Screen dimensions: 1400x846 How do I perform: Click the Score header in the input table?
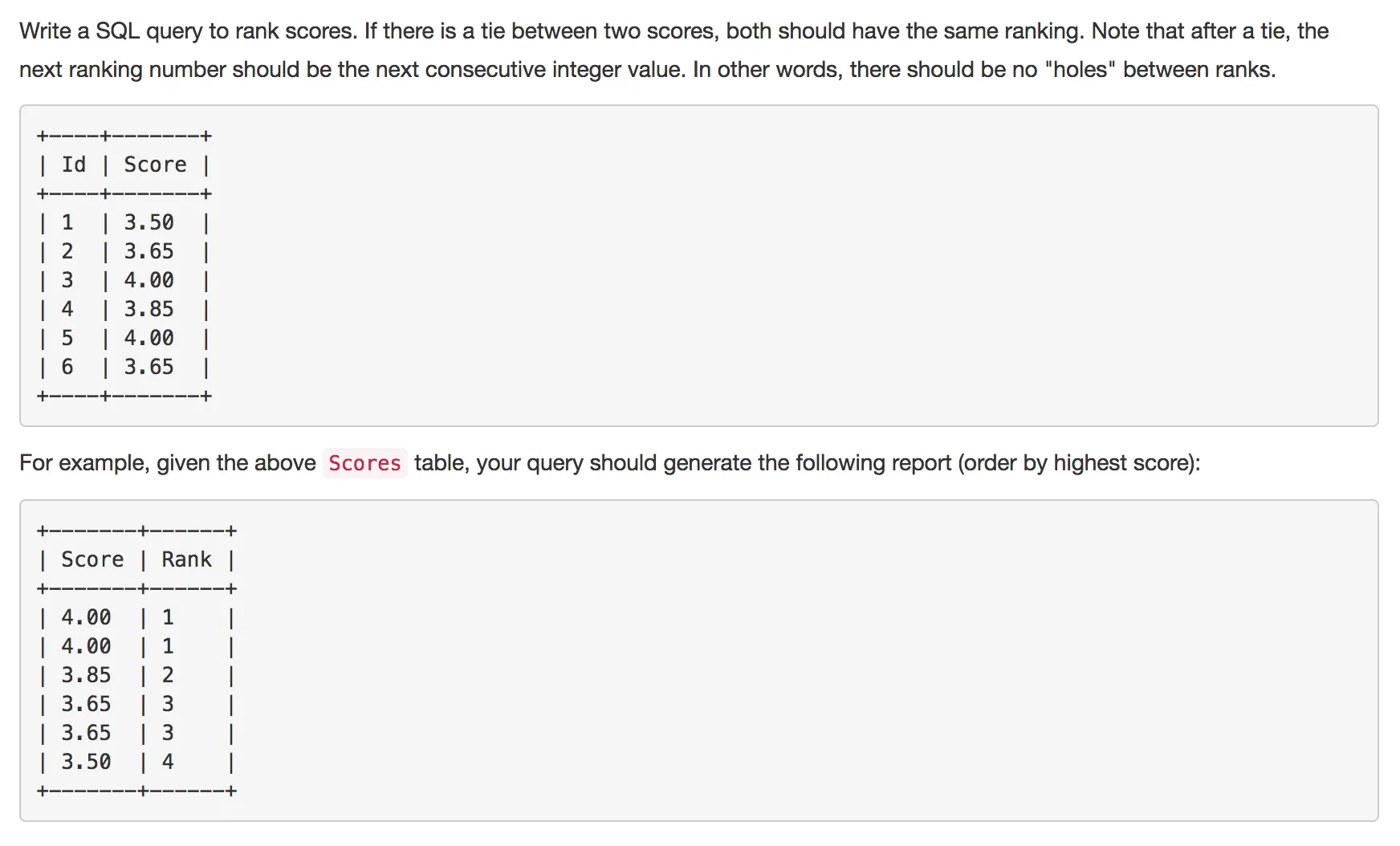[x=155, y=165]
